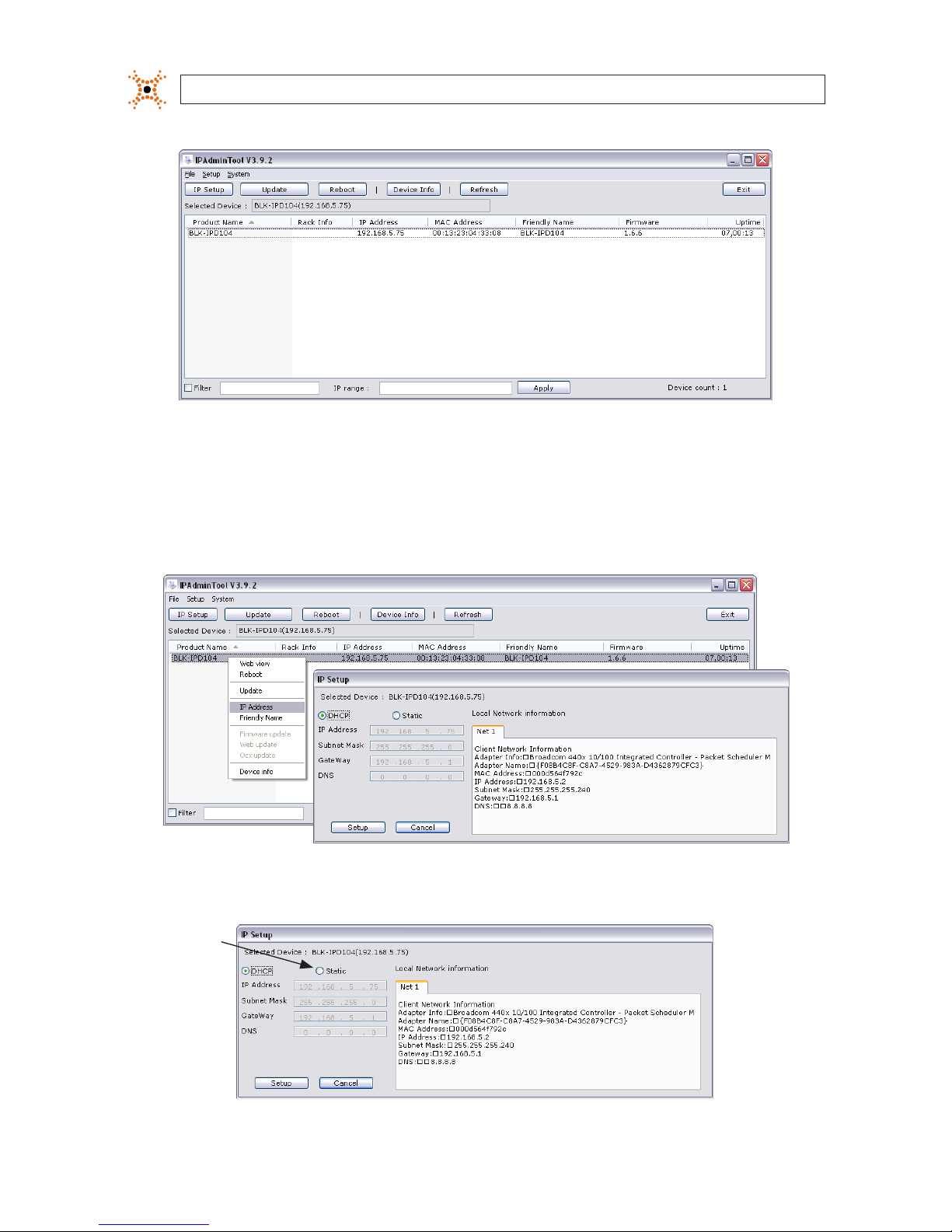Screen dimensions: 952x1232
Task: Click Product Name sort arrow in upper window
Action: [251, 222]
